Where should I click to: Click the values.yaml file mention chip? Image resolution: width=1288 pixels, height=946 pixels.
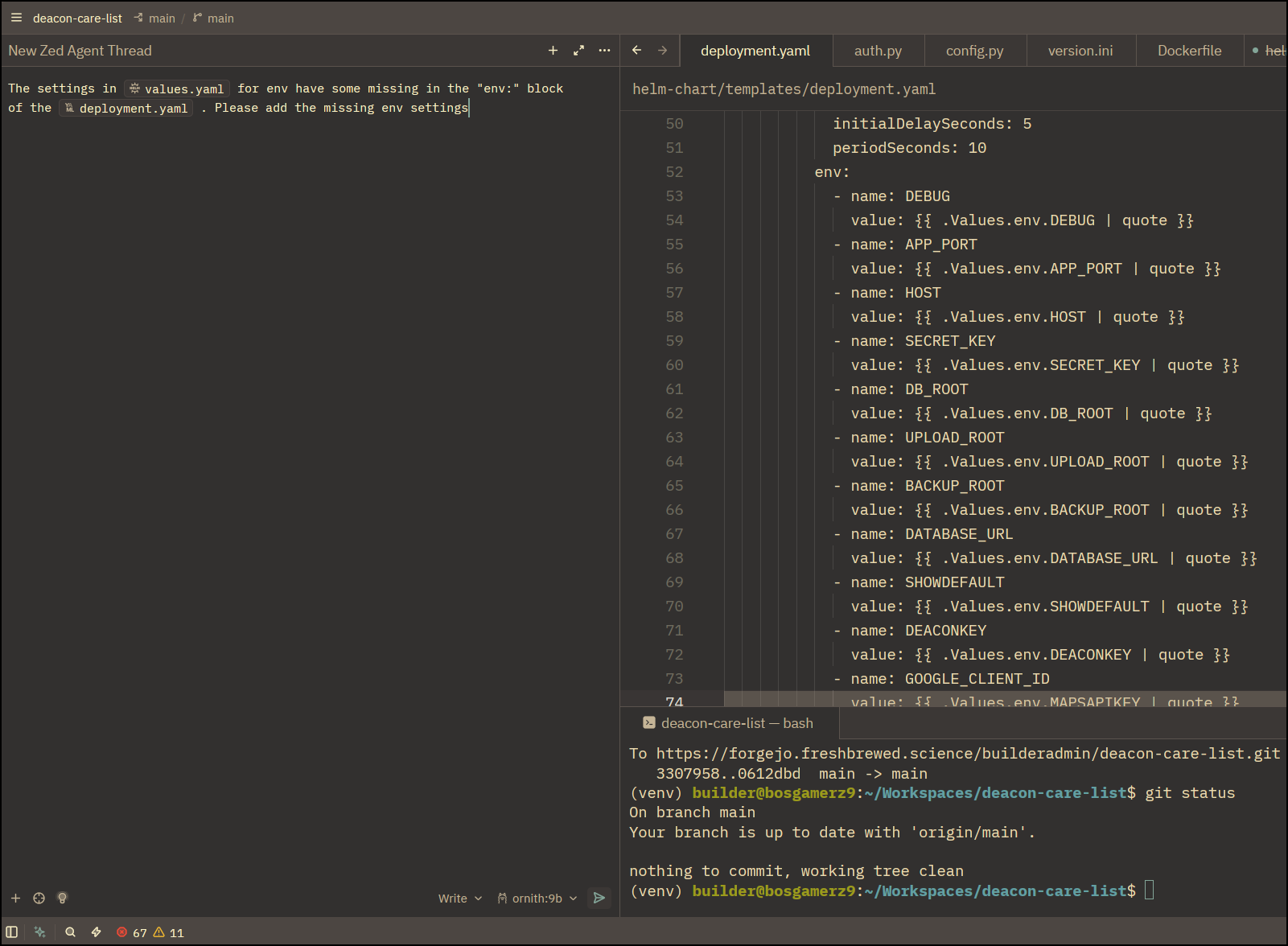pos(177,88)
